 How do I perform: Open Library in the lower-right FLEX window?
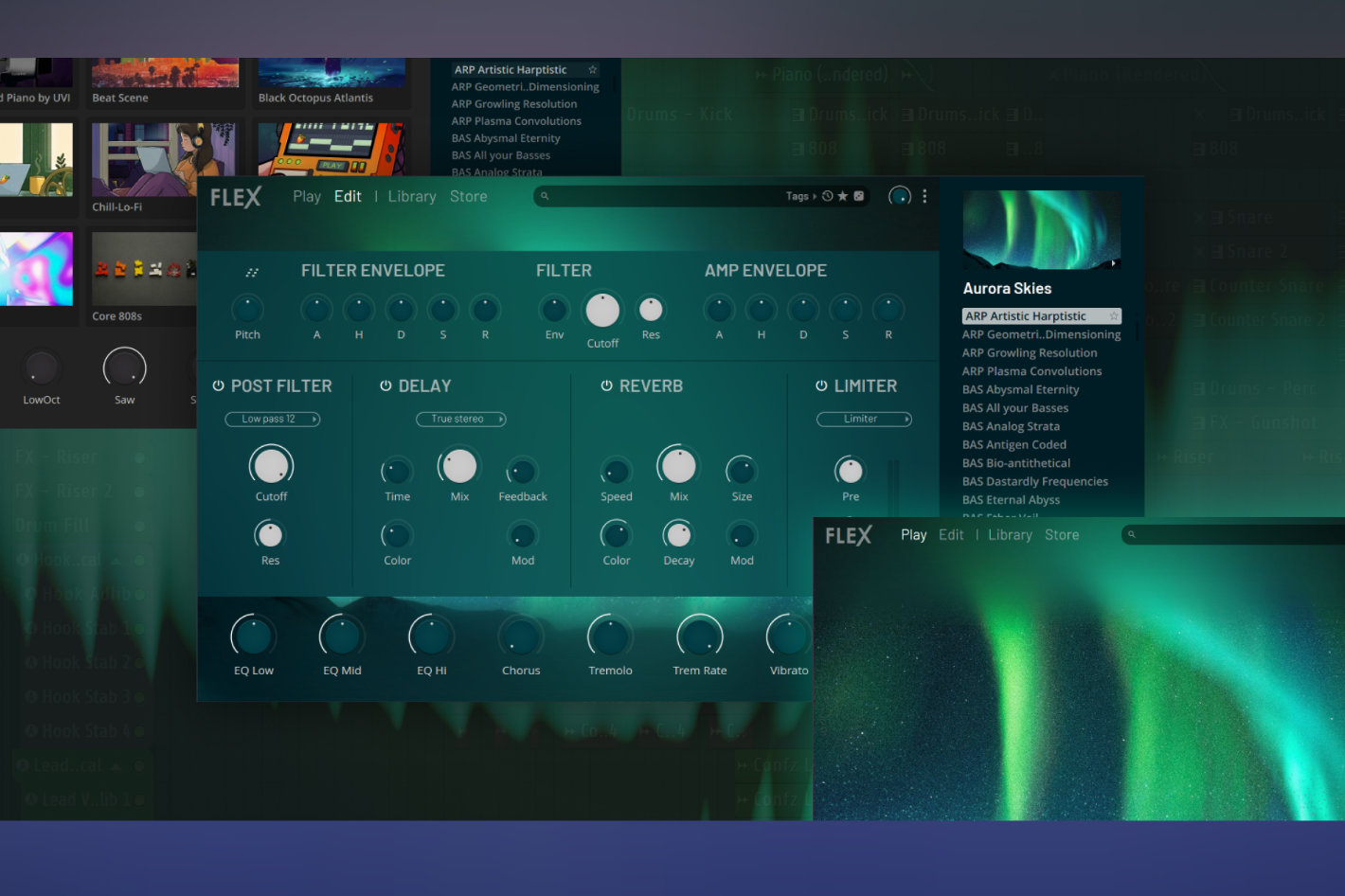[x=1010, y=535]
